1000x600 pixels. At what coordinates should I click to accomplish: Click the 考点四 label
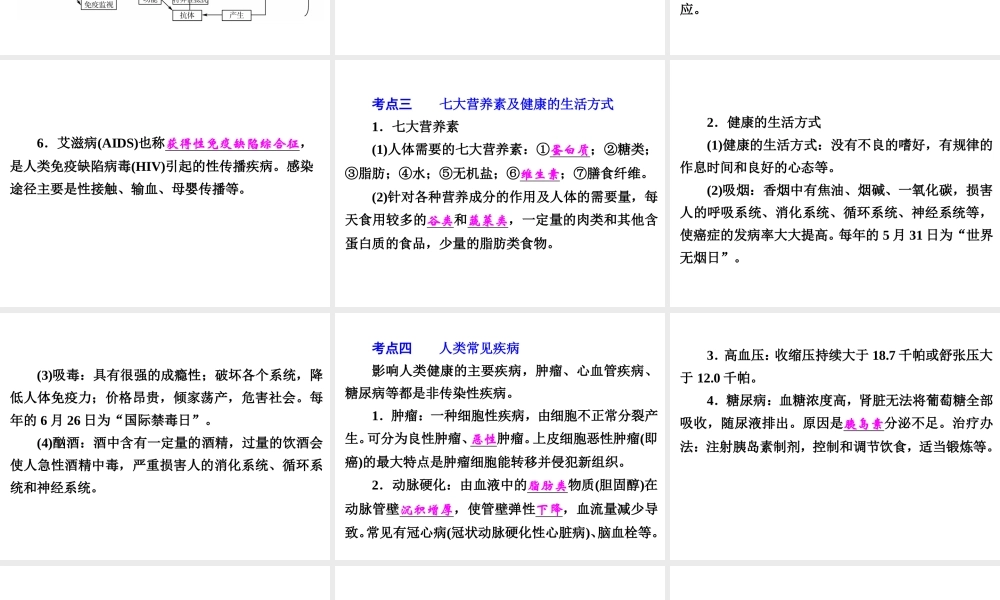[392, 348]
